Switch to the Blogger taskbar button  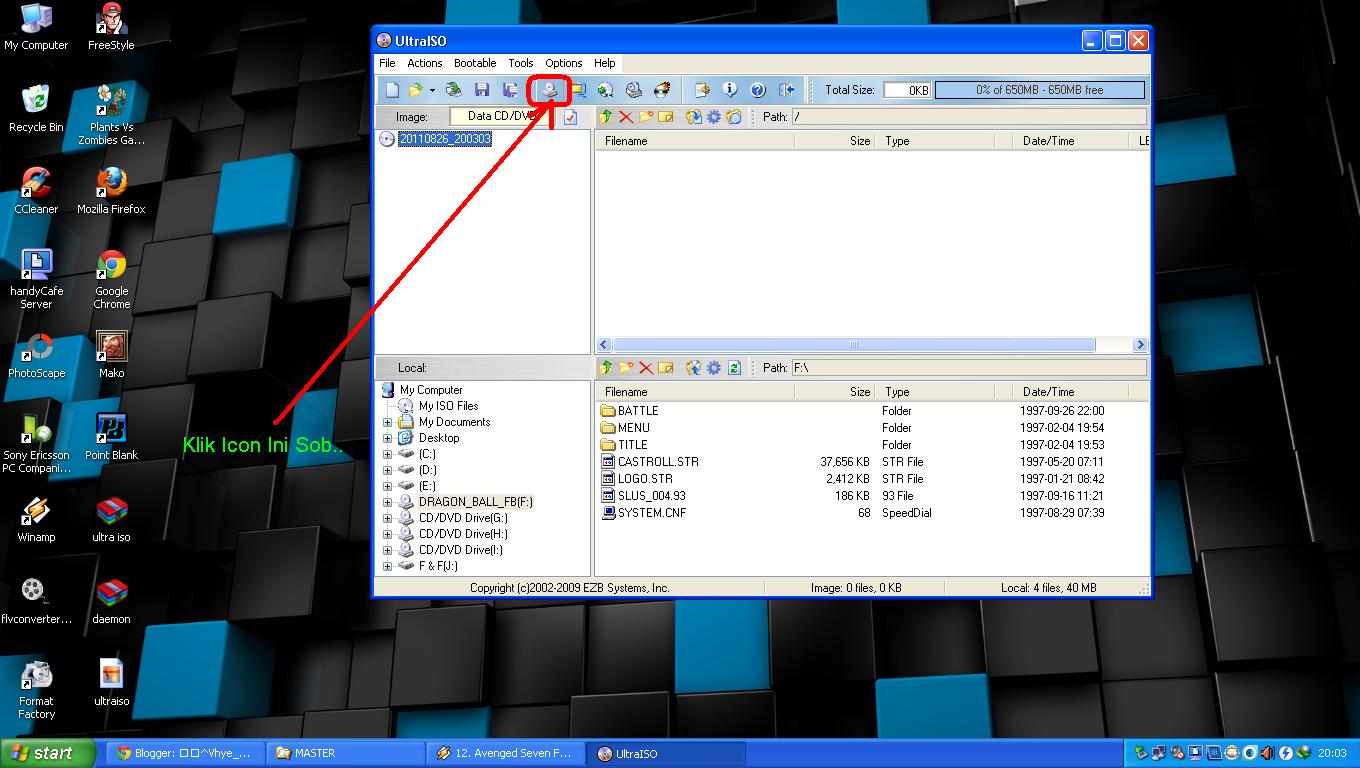tap(185, 753)
